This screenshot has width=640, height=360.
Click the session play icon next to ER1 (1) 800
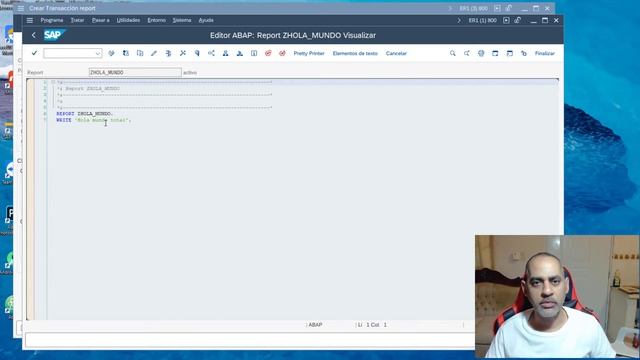(x=506, y=20)
